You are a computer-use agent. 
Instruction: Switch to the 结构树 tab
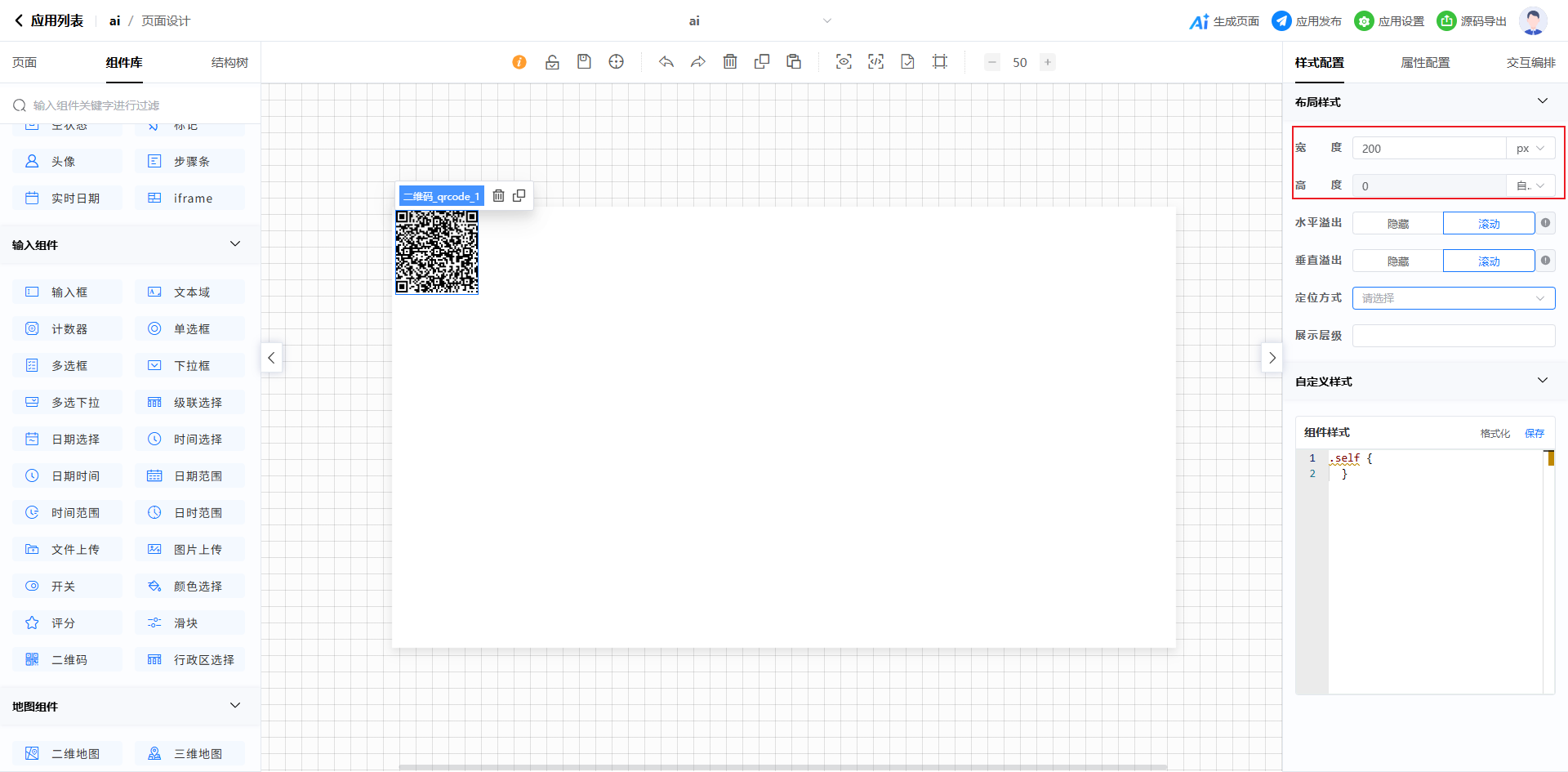pyautogui.click(x=229, y=63)
